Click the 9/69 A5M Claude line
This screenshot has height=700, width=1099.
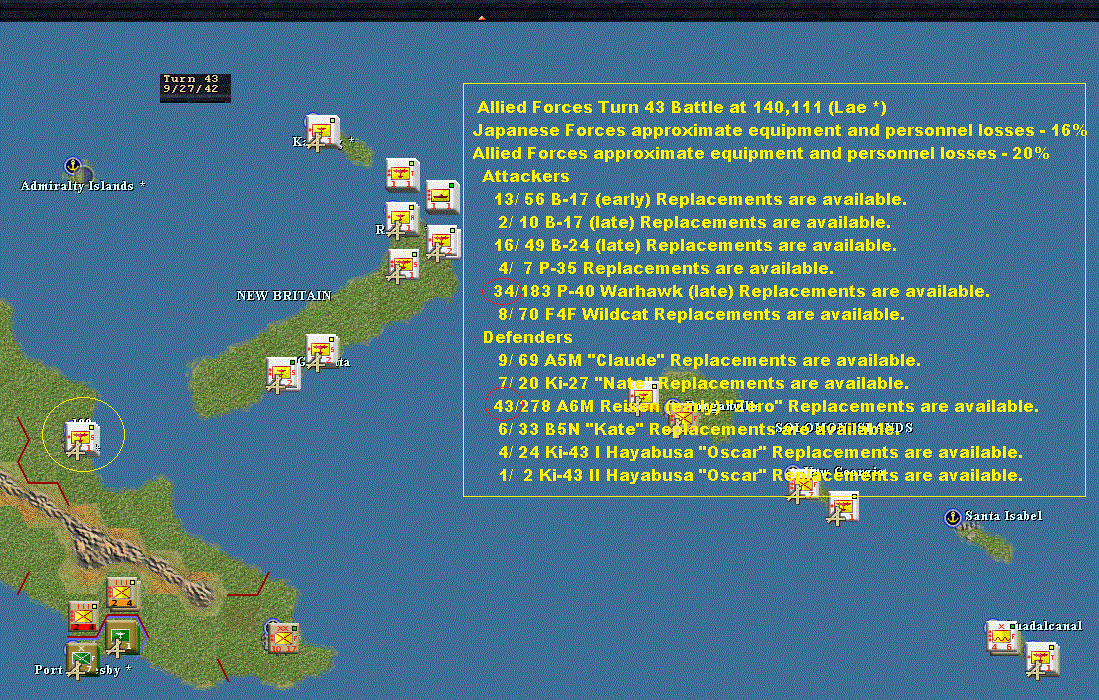pyautogui.click(x=709, y=361)
